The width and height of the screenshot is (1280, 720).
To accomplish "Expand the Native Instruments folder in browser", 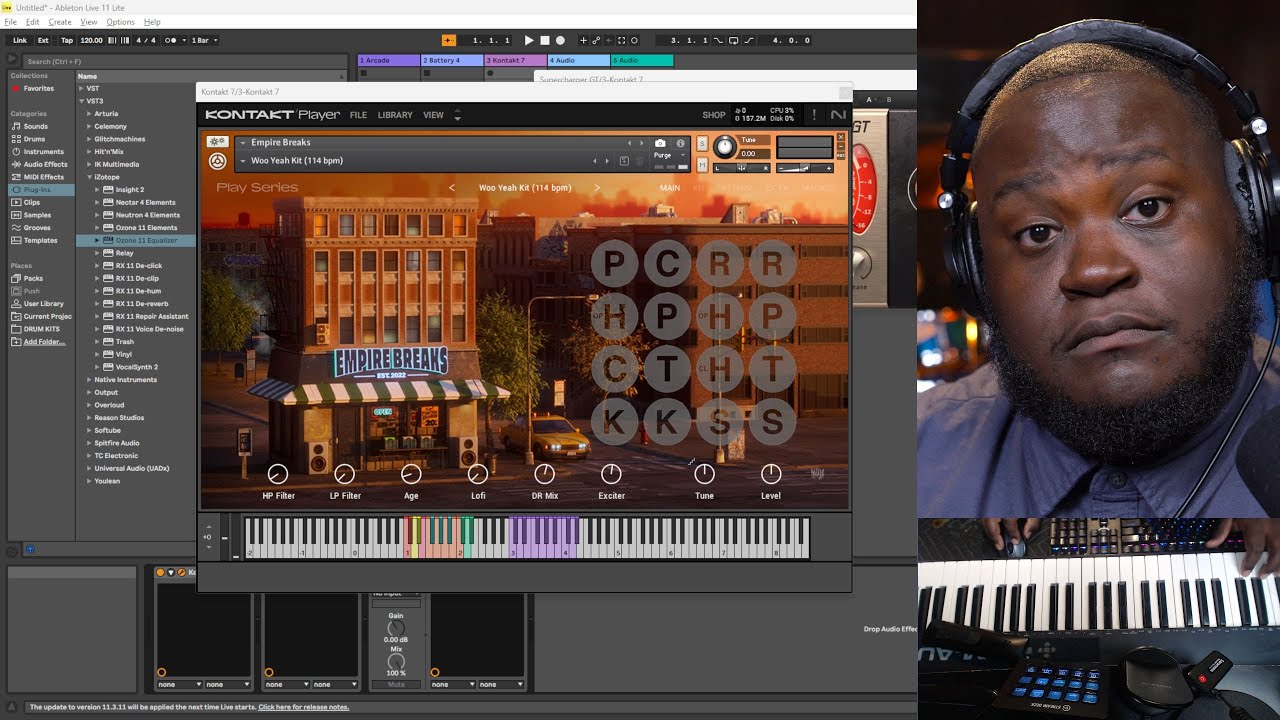I will [x=89, y=380].
